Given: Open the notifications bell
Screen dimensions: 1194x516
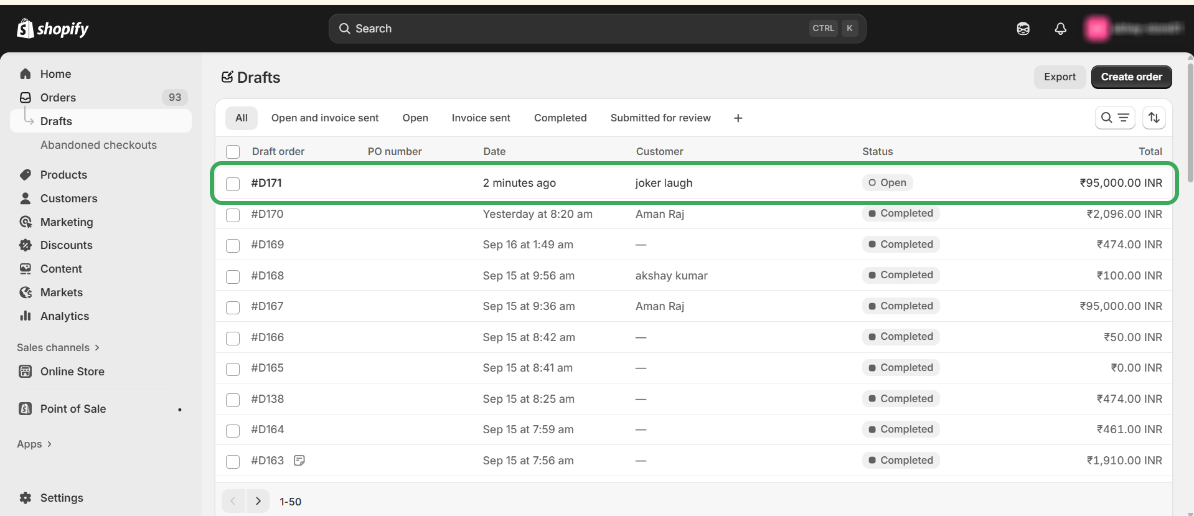Looking at the screenshot, I should click(x=1060, y=29).
